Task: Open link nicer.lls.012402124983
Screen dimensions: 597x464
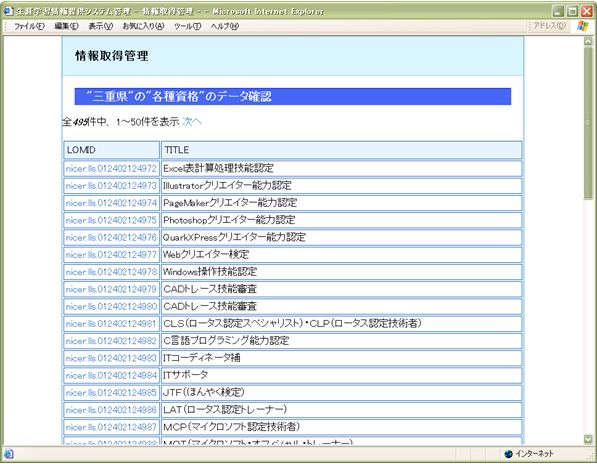Action: click(x=111, y=358)
